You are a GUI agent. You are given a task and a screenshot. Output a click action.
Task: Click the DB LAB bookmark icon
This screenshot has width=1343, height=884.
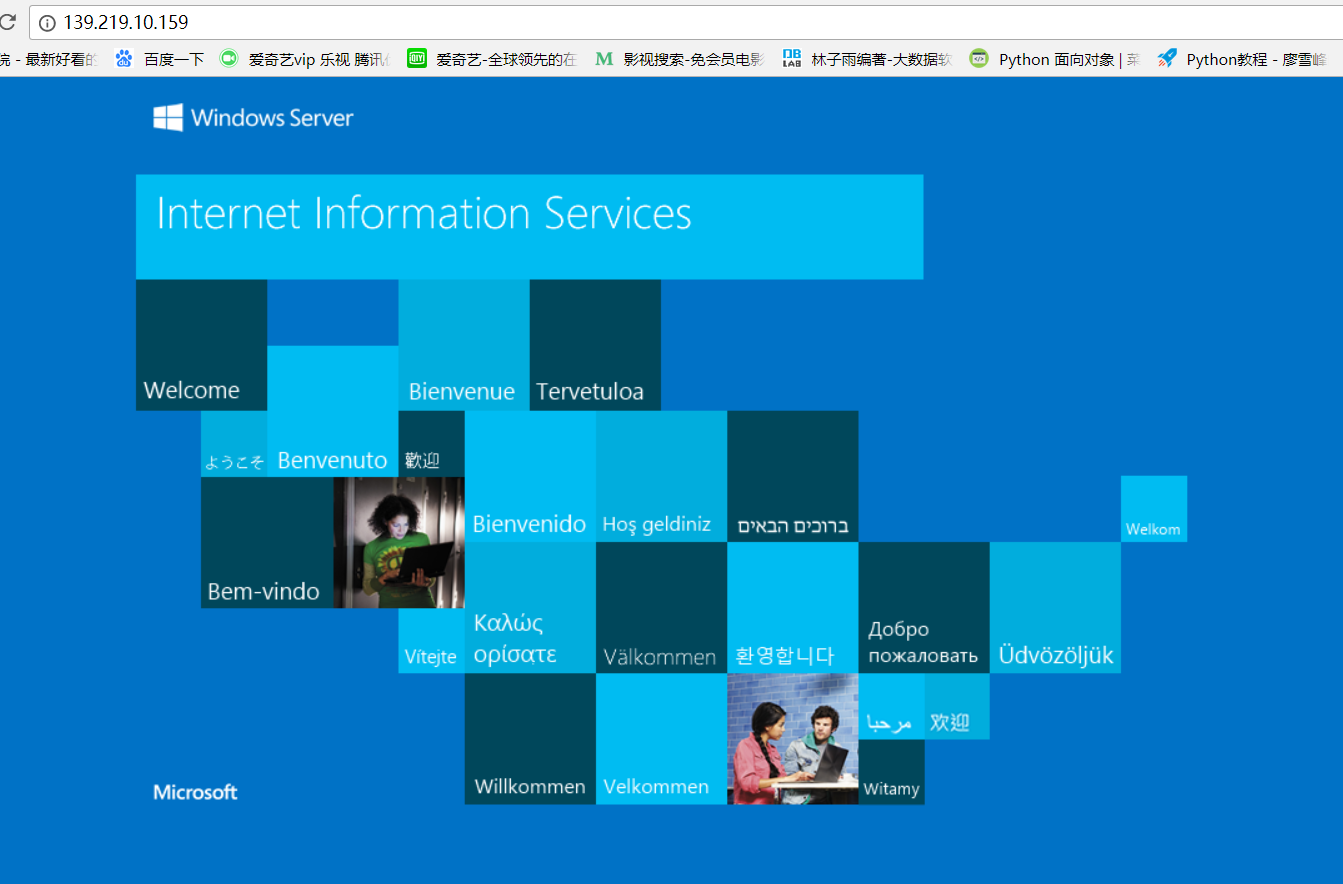(x=792, y=59)
